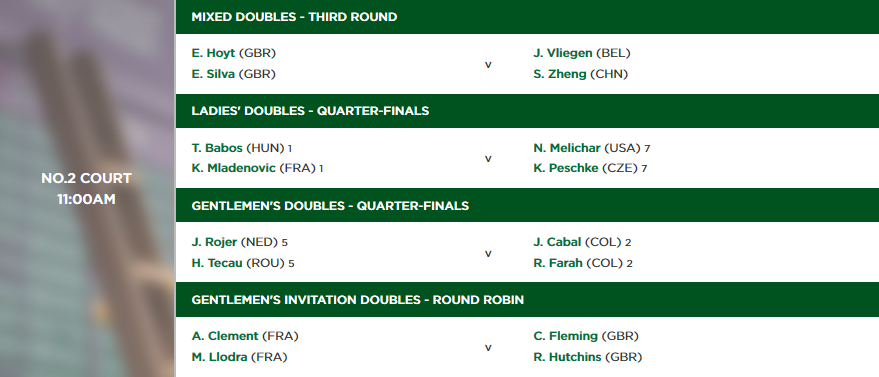
Task: View T. Babos player profile
Action: (x=217, y=148)
